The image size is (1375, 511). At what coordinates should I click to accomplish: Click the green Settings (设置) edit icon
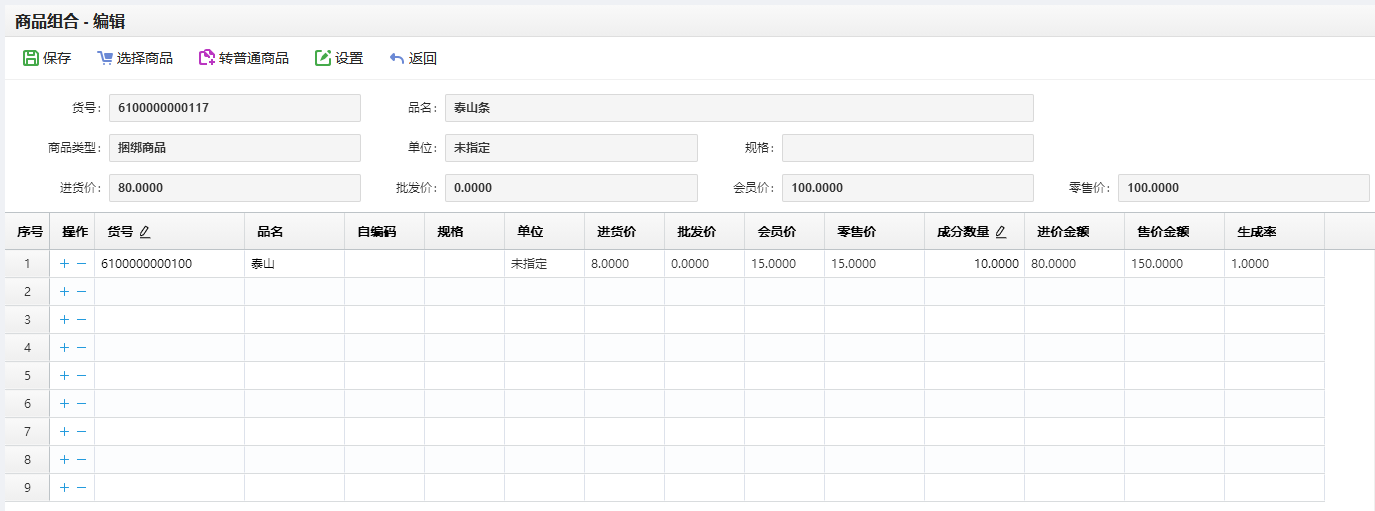tap(323, 58)
